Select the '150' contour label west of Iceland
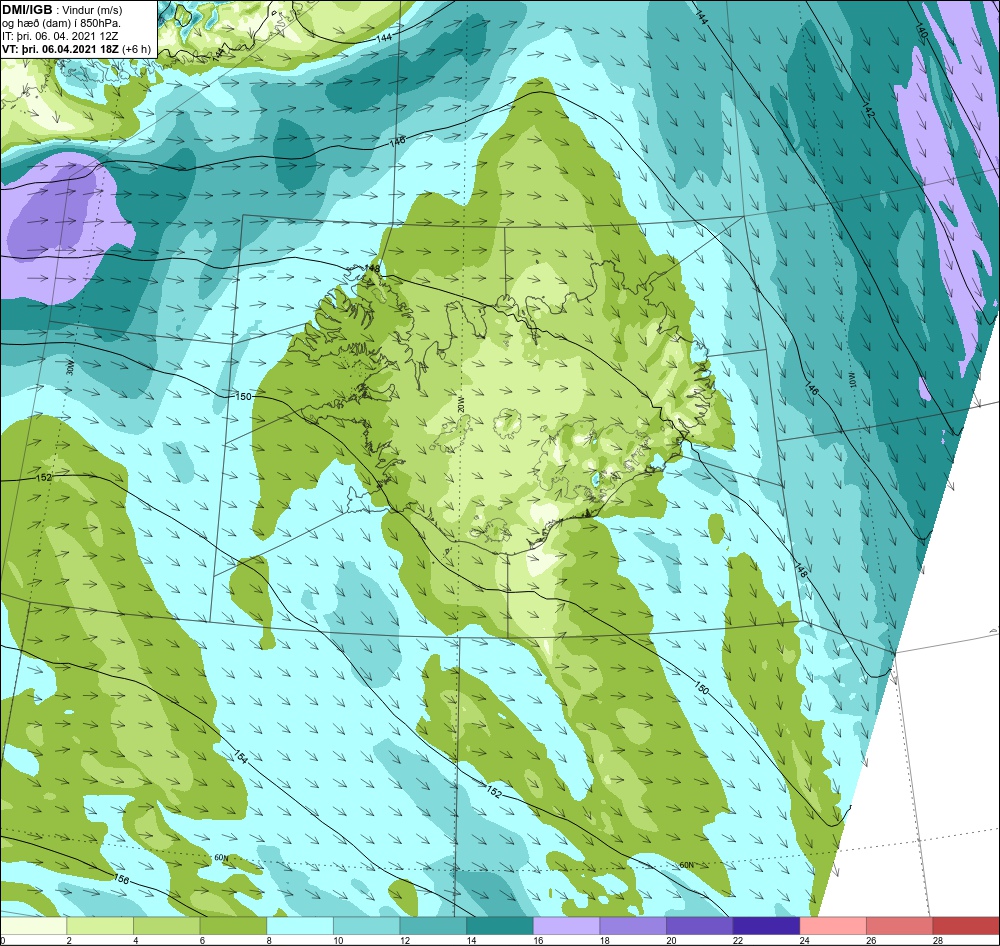The height and width of the screenshot is (946, 1000). (x=244, y=396)
